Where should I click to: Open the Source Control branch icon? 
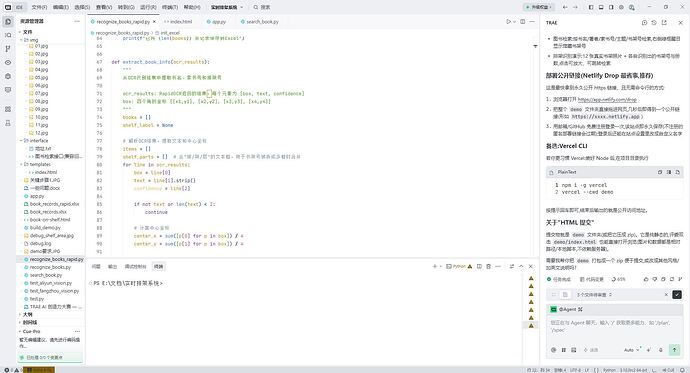click(x=8, y=49)
